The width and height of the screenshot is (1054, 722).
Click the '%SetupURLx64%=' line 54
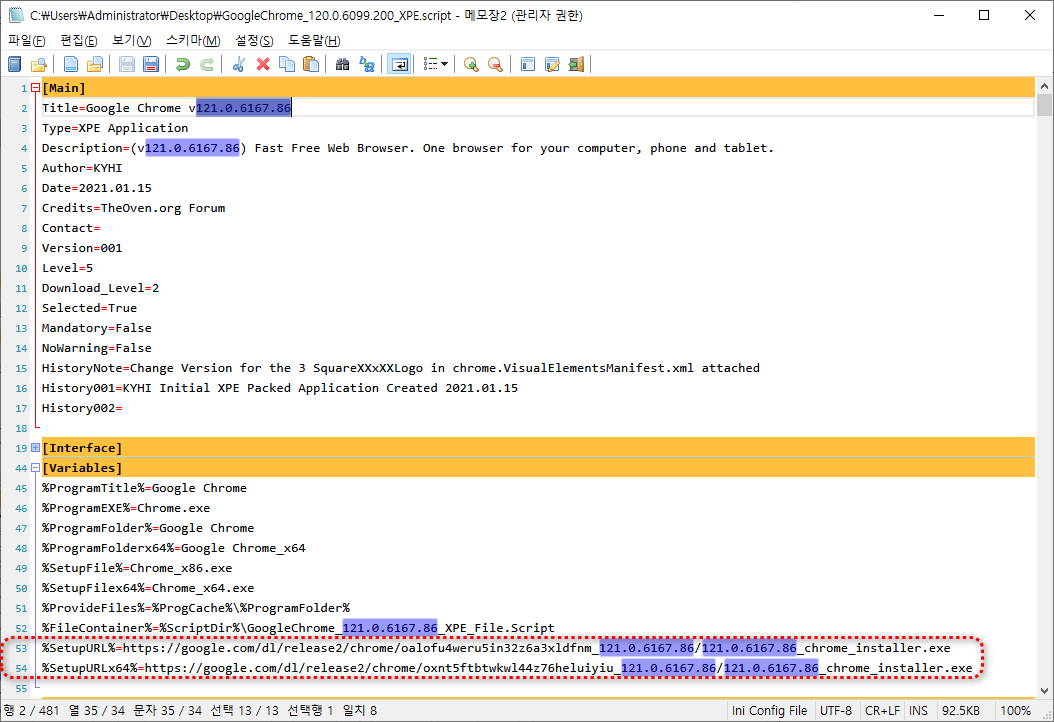tap(507, 668)
